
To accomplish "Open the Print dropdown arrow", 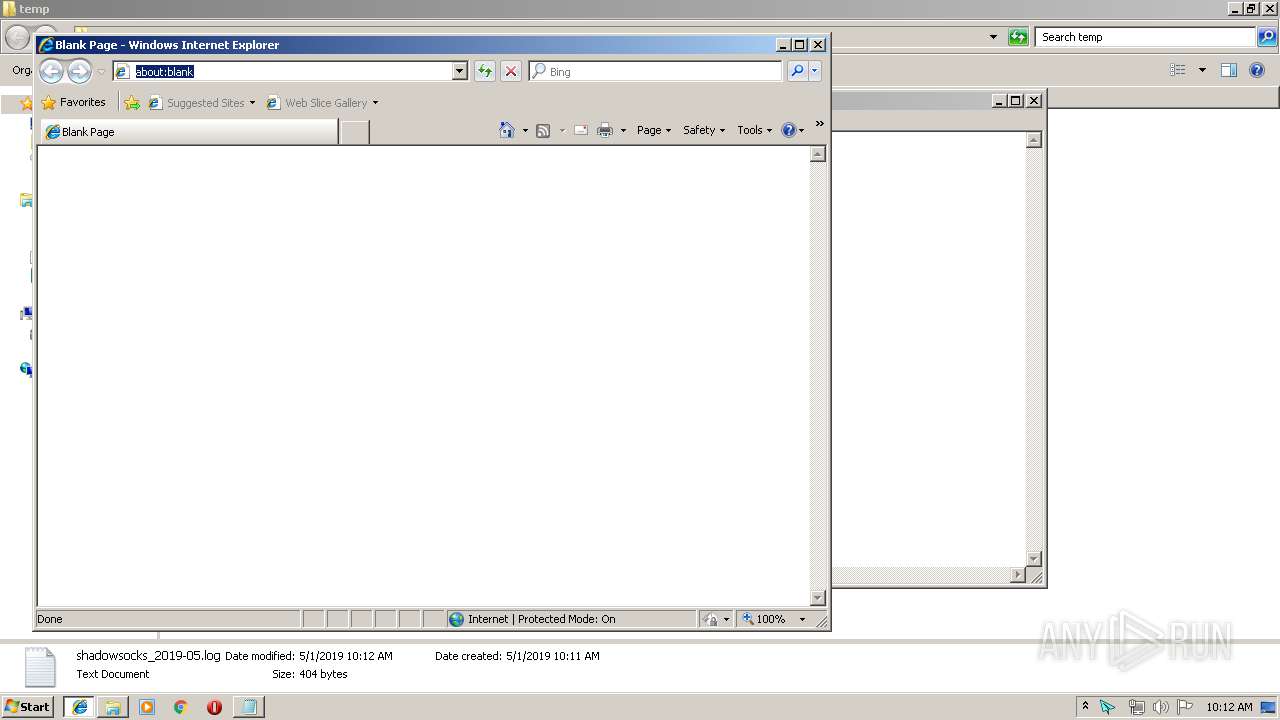I will [x=623, y=130].
